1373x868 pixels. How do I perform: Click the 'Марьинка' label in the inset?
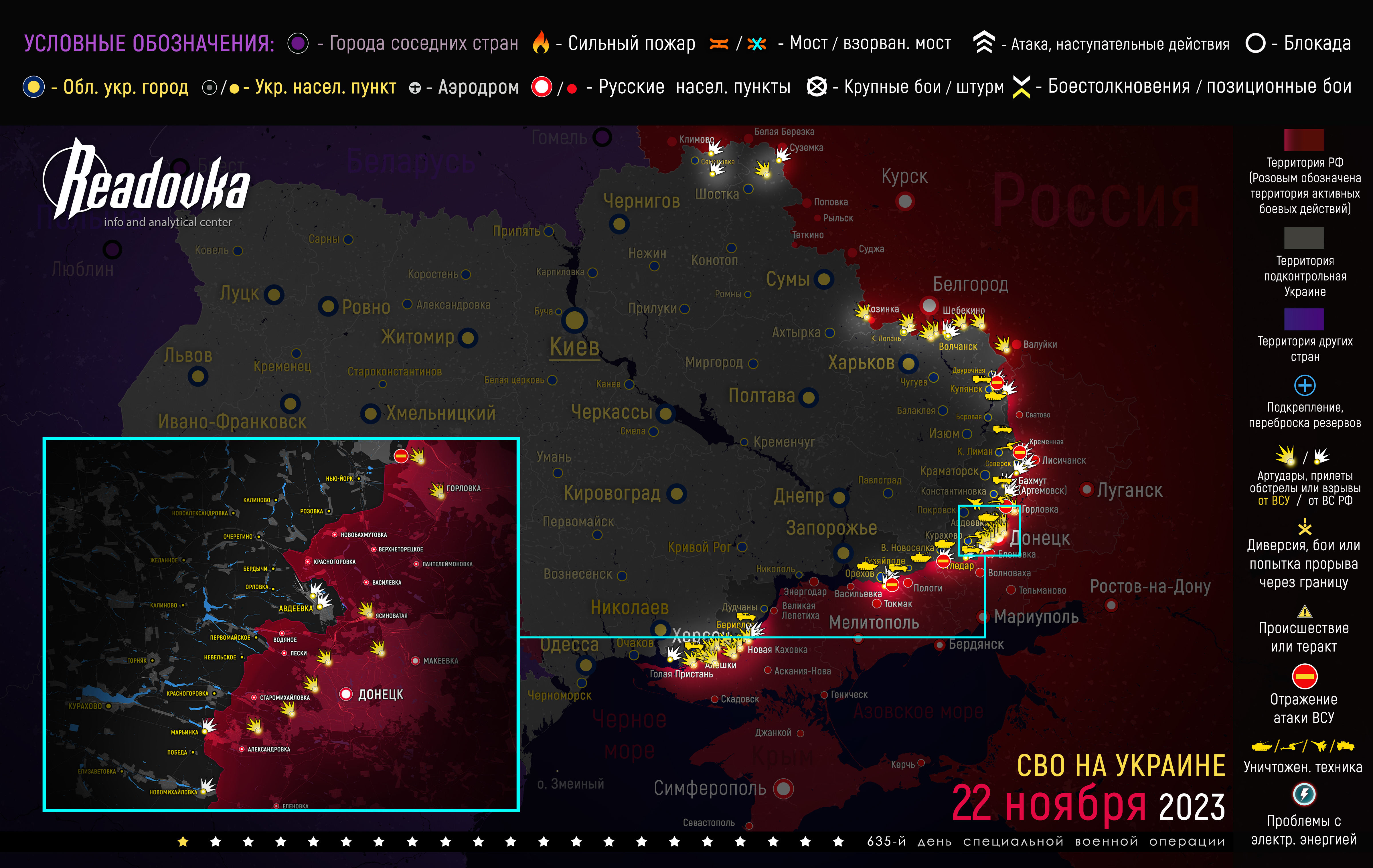[x=184, y=732]
